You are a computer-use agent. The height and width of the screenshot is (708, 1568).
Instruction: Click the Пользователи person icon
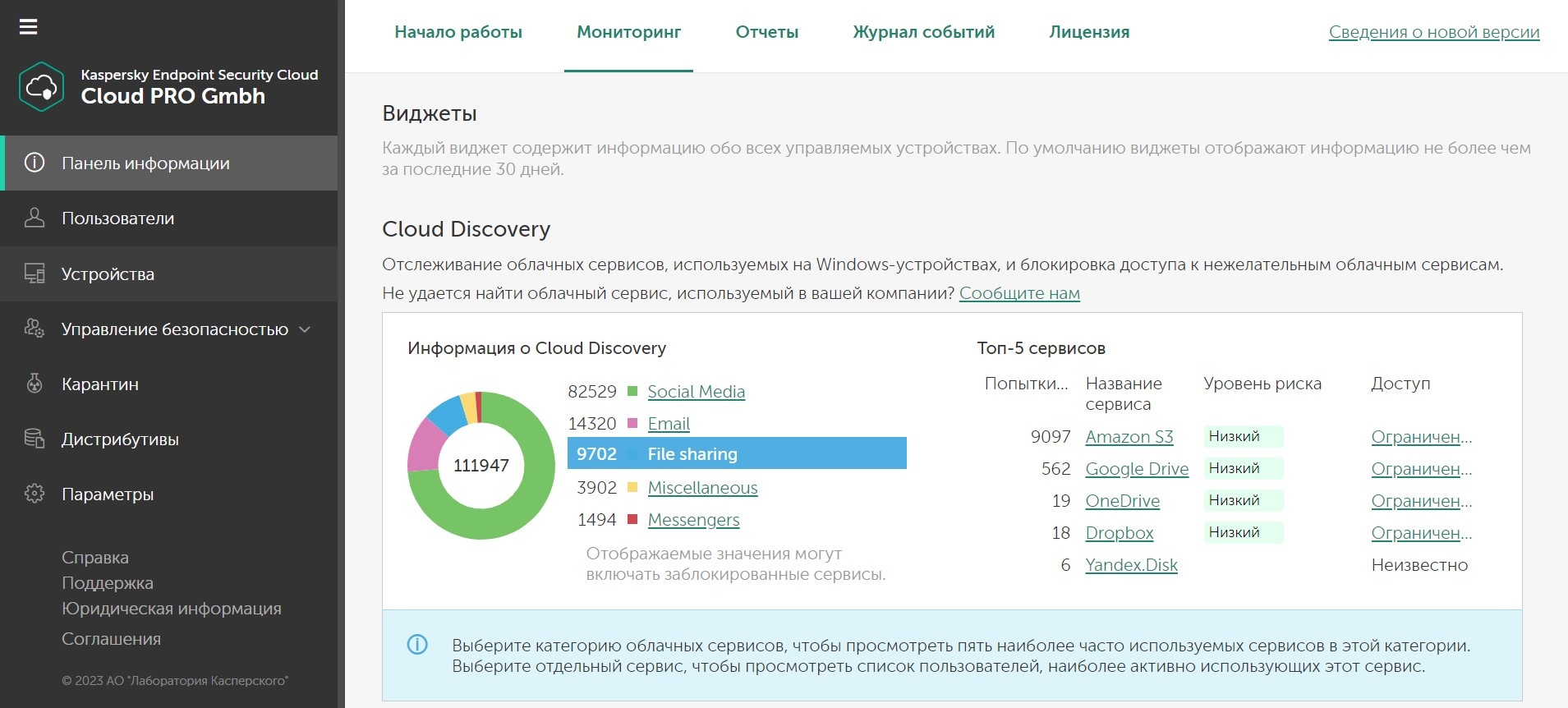click(x=34, y=218)
